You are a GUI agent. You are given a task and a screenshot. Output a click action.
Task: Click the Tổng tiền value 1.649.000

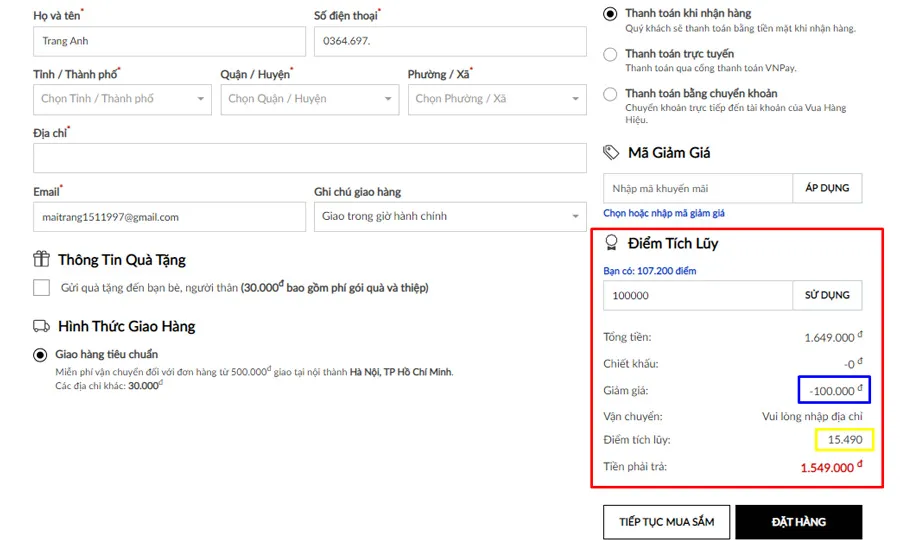[833, 337]
